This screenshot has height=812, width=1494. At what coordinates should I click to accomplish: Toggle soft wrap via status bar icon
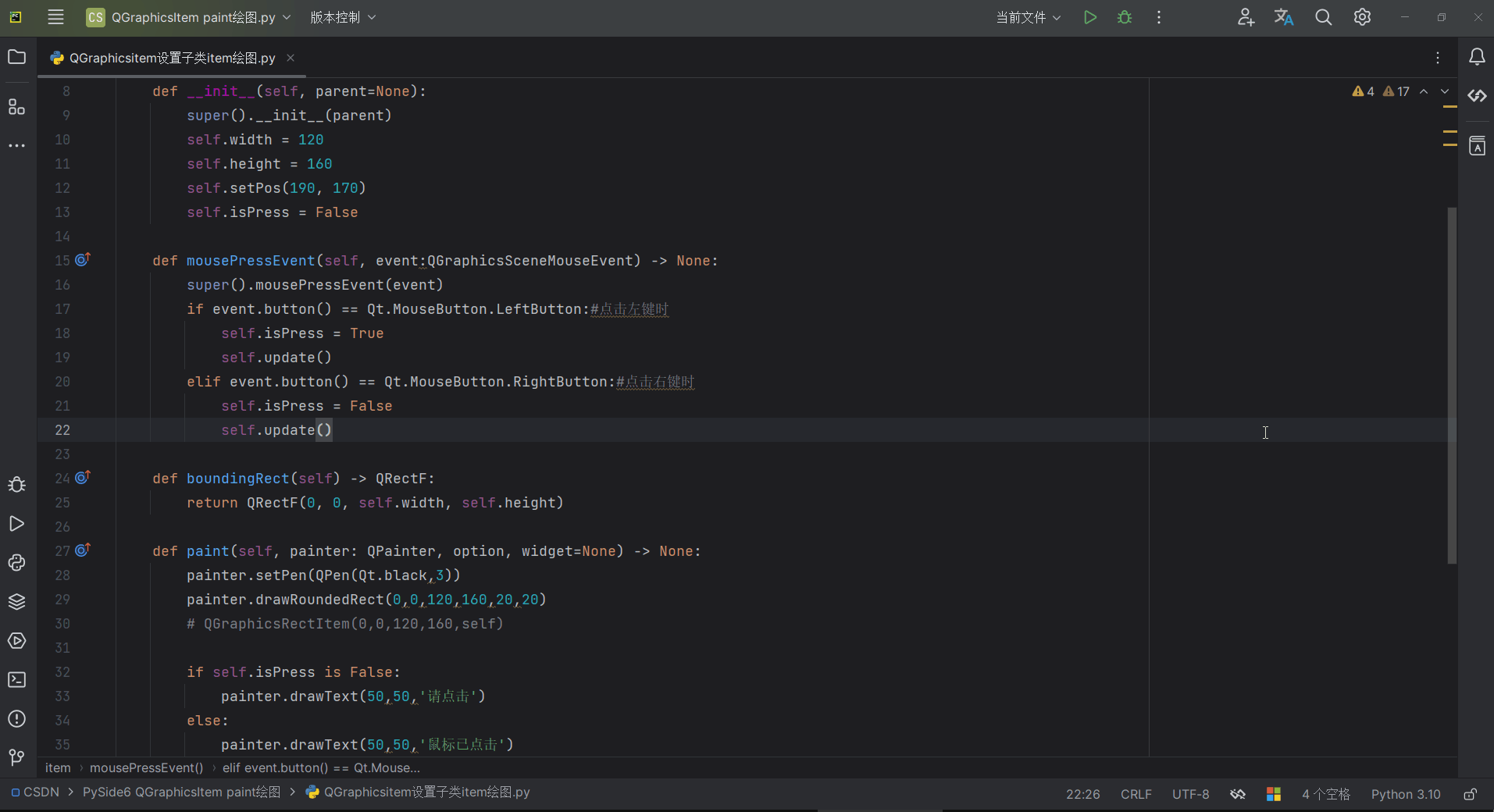click(x=1238, y=793)
